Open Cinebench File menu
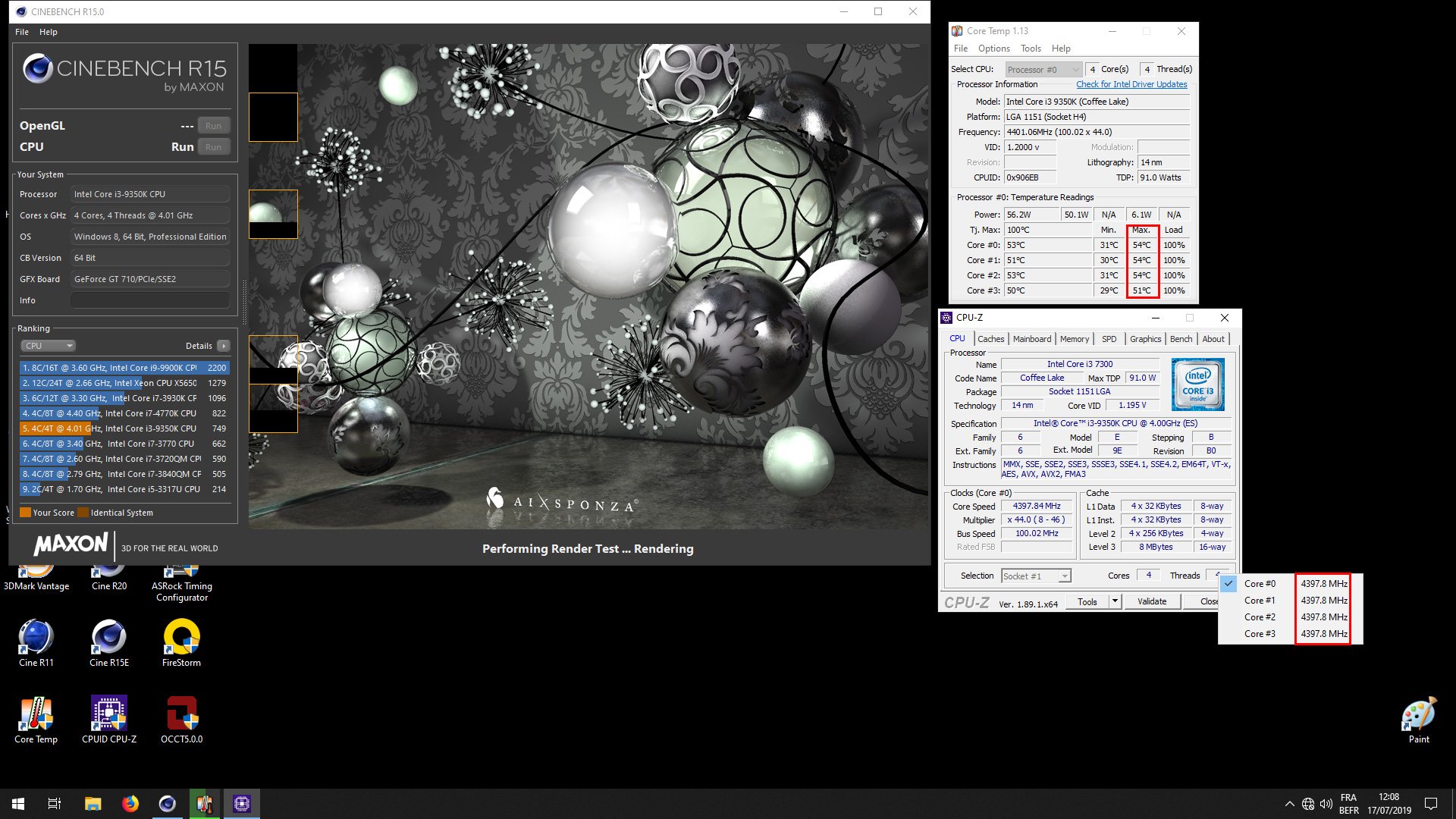The height and width of the screenshot is (819, 1456). pyautogui.click(x=22, y=32)
